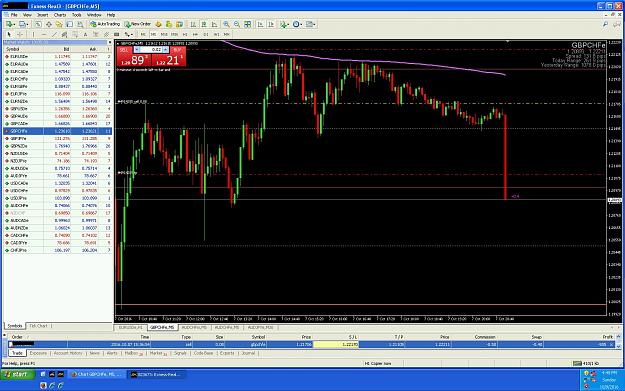
Task: Open the periodicity clock dropdown
Action: [x=298, y=24]
